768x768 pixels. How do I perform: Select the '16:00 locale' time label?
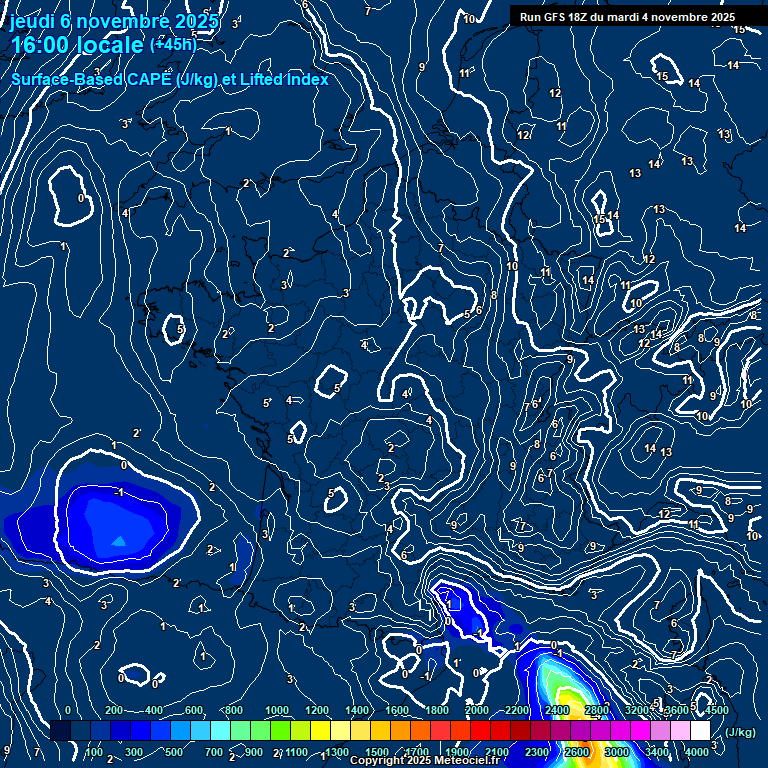[x=77, y=45]
